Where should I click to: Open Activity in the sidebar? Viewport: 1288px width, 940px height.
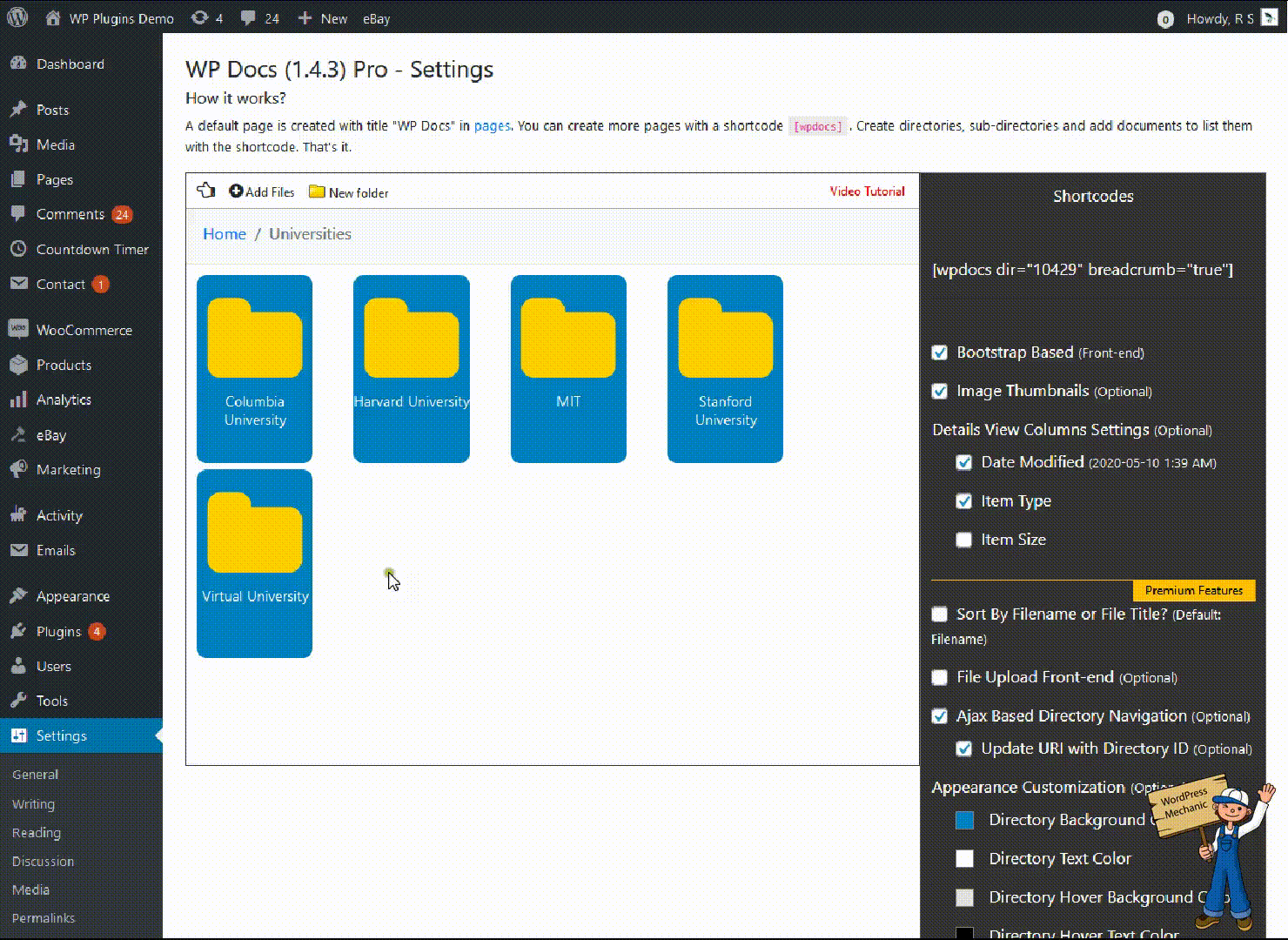tap(59, 515)
